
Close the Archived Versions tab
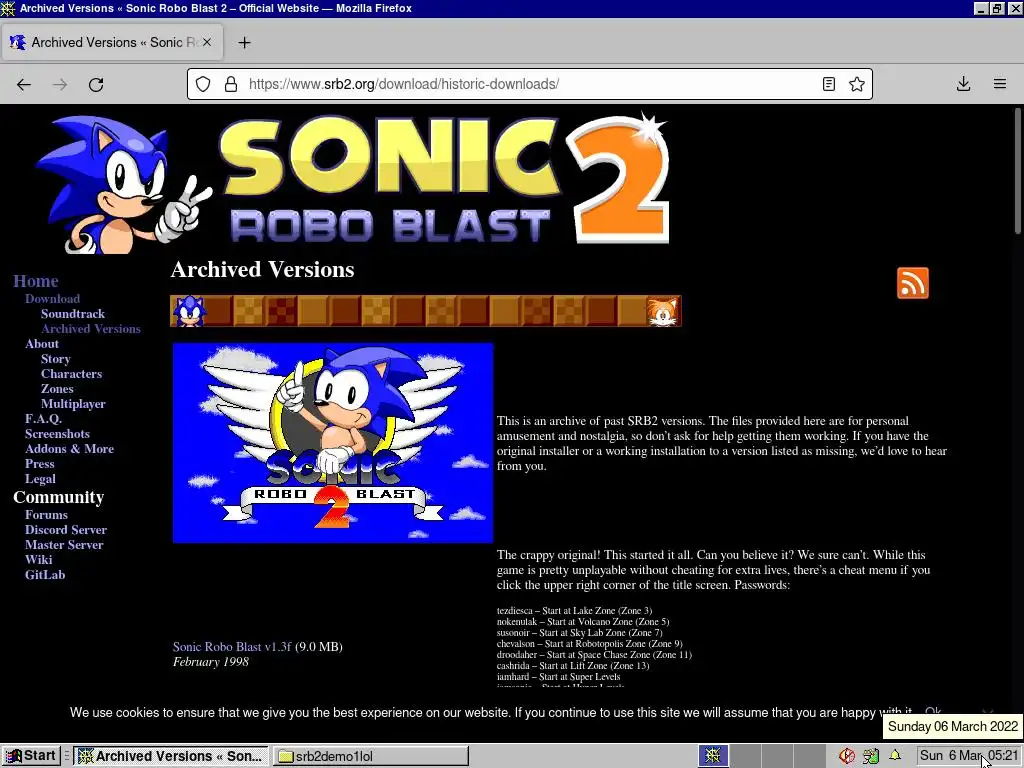click(x=207, y=42)
